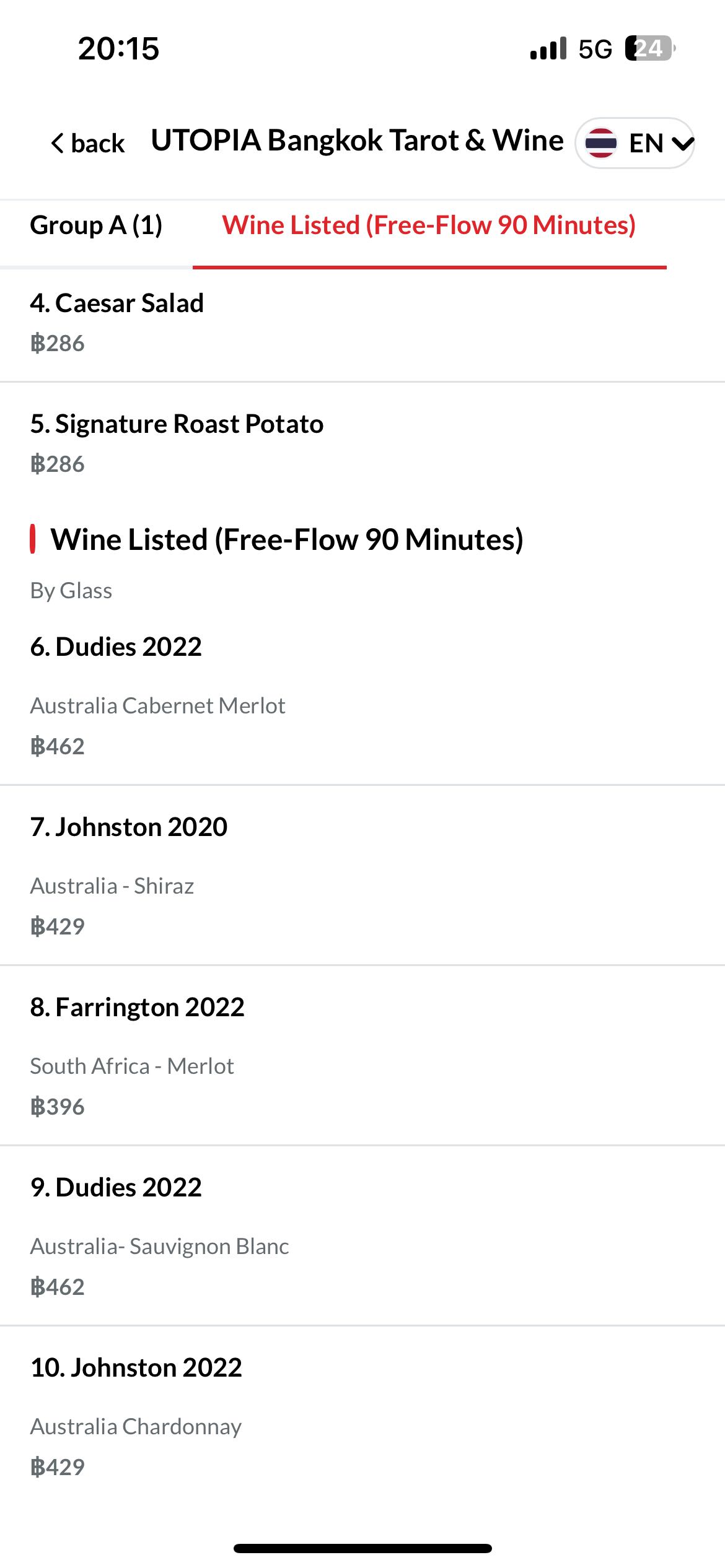725x1568 pixels.
Task: Switch to the Group A (1) tab
Action: [x=96, y=225]
